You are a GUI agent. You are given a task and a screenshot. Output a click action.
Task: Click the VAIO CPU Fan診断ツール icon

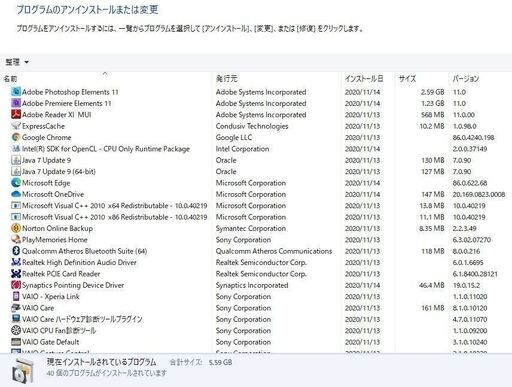click(x=16, y=330)
